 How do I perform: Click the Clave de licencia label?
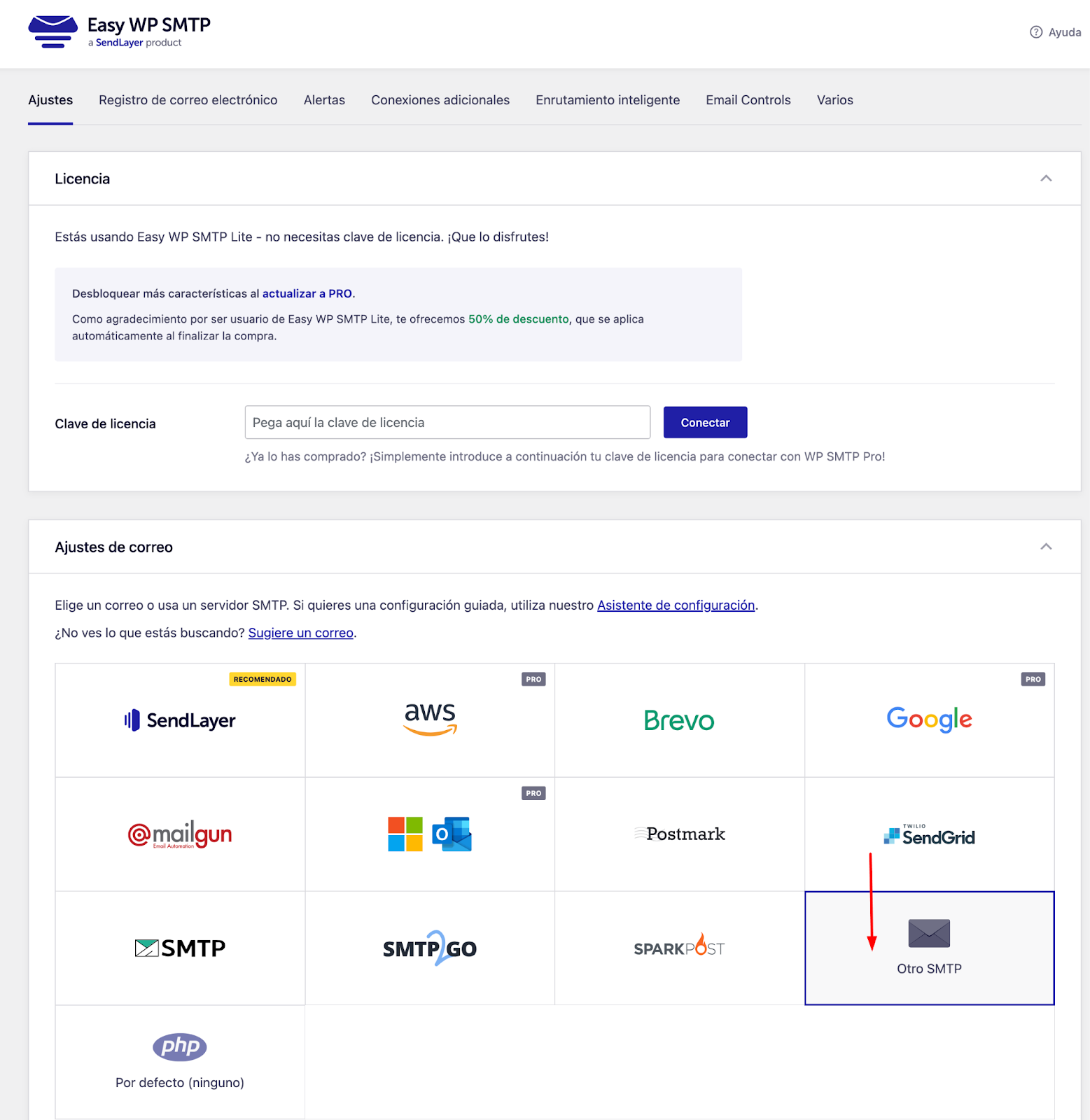tap(106, 424)
